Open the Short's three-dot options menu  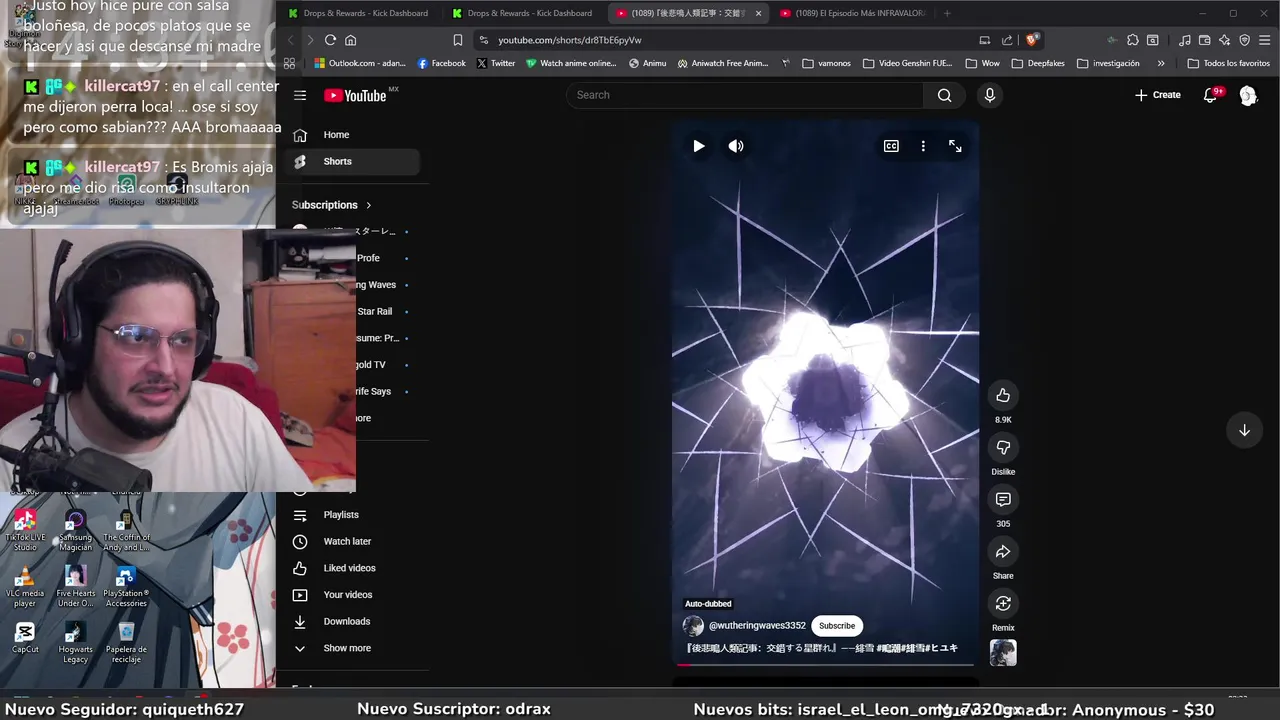tap(923, 146)
